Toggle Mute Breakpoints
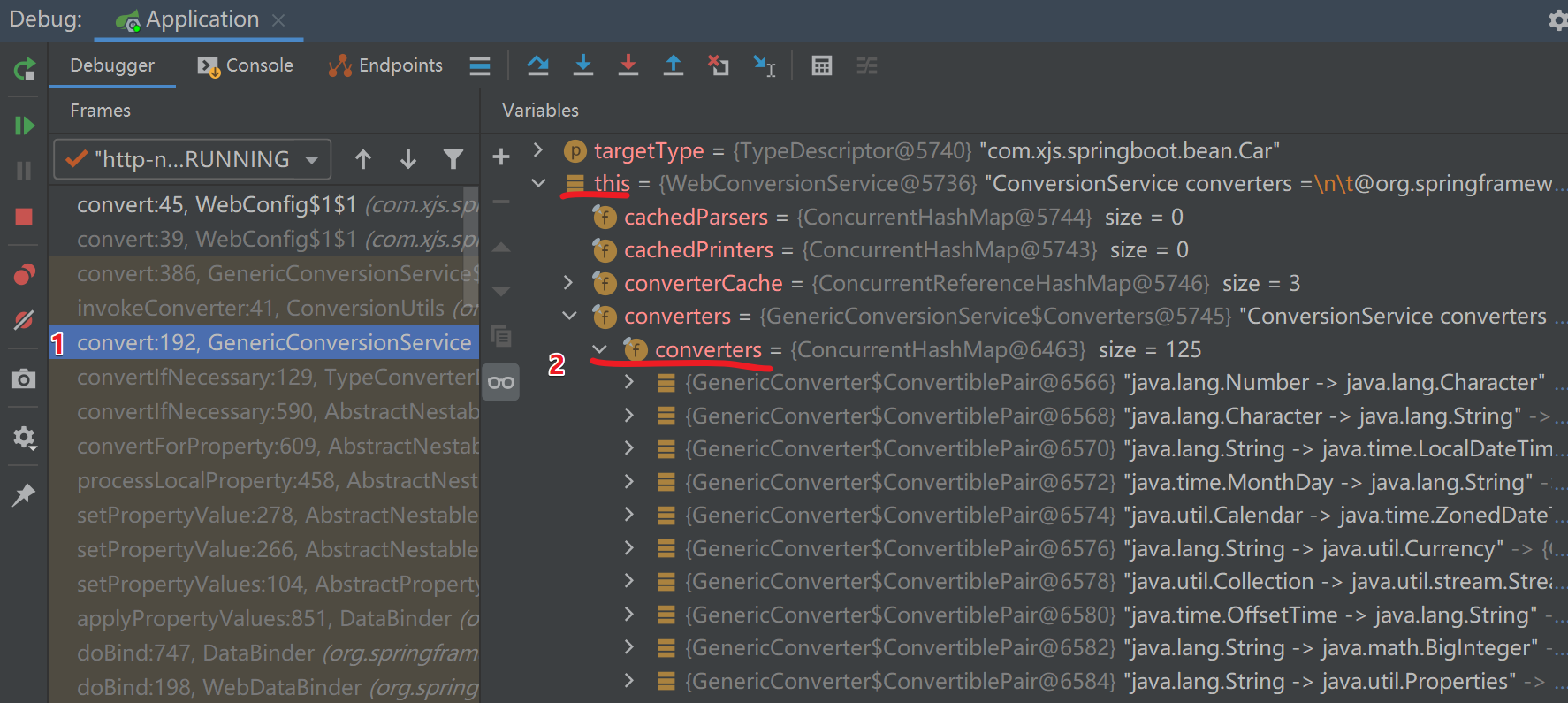The width and height of the screenshot is (1568, 703). [24, 320]
